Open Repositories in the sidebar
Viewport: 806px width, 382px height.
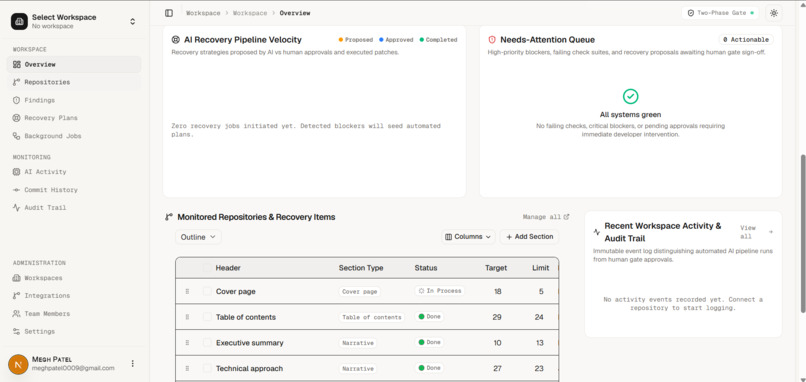74,82
